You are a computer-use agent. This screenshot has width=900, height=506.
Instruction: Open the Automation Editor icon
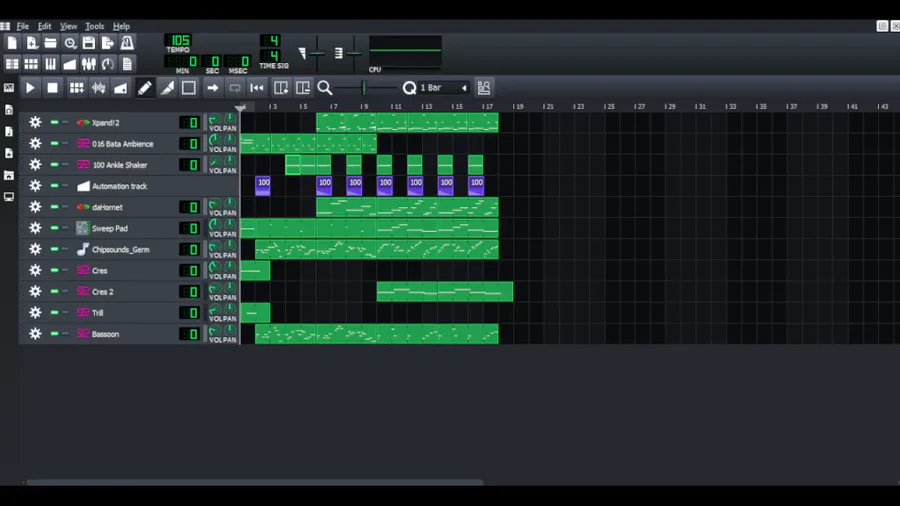69,64
